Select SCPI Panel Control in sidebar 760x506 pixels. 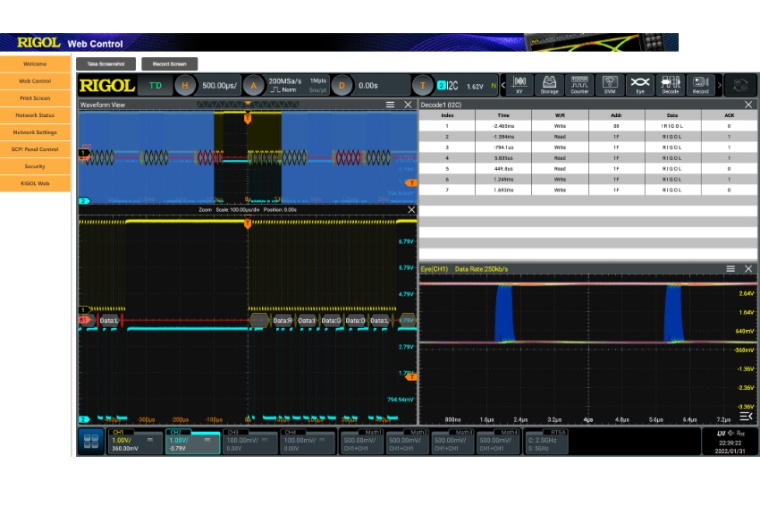pos(35,149)
